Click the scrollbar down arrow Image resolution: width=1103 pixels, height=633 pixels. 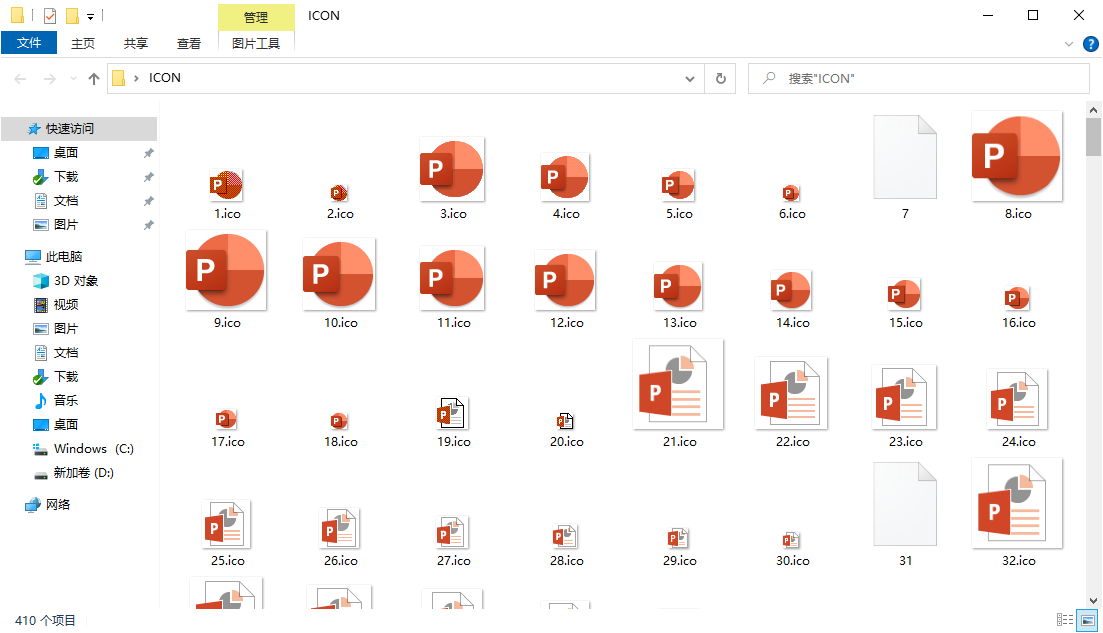[1093, 601]
